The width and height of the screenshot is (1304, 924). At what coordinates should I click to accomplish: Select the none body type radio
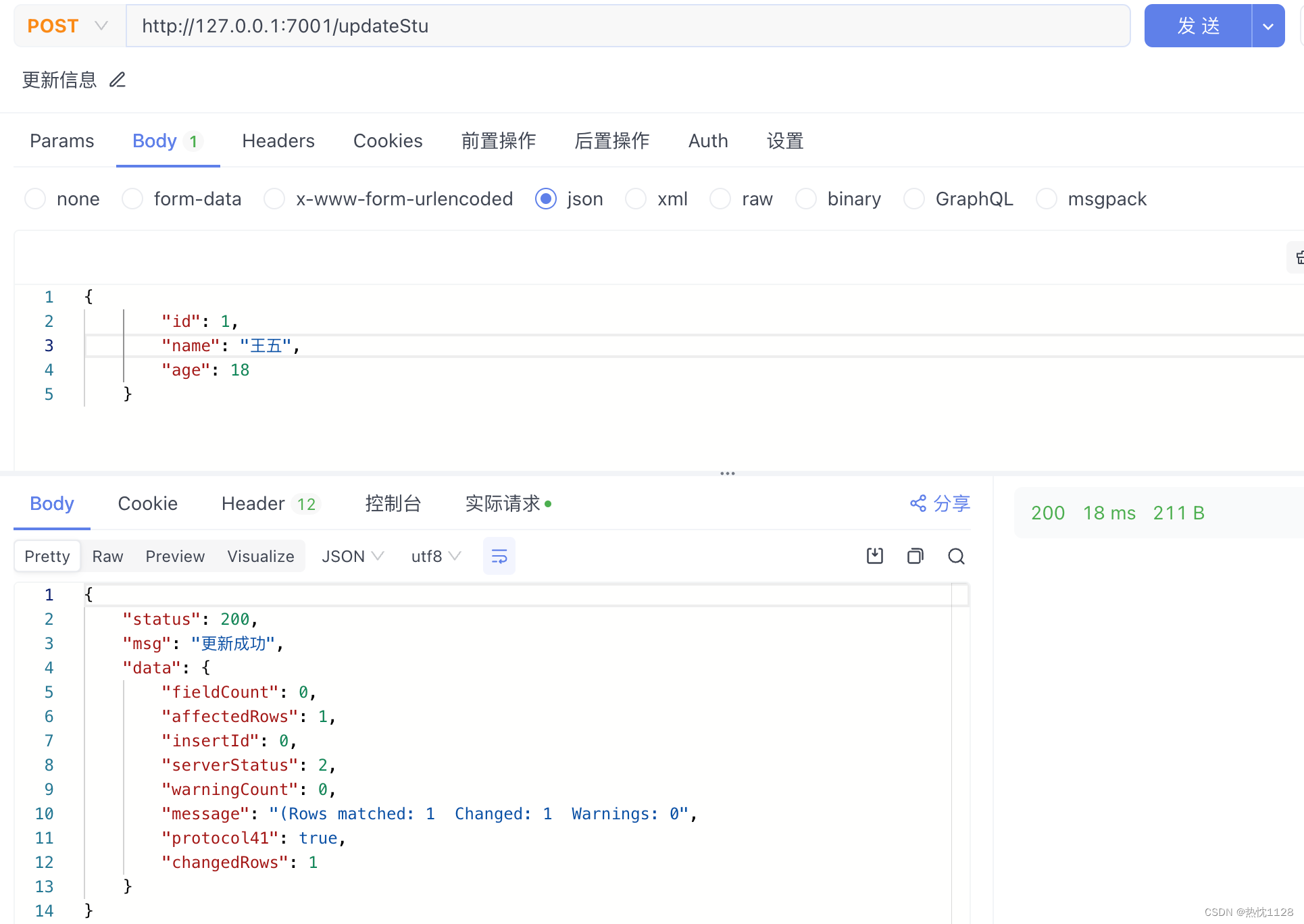[35, 199]
